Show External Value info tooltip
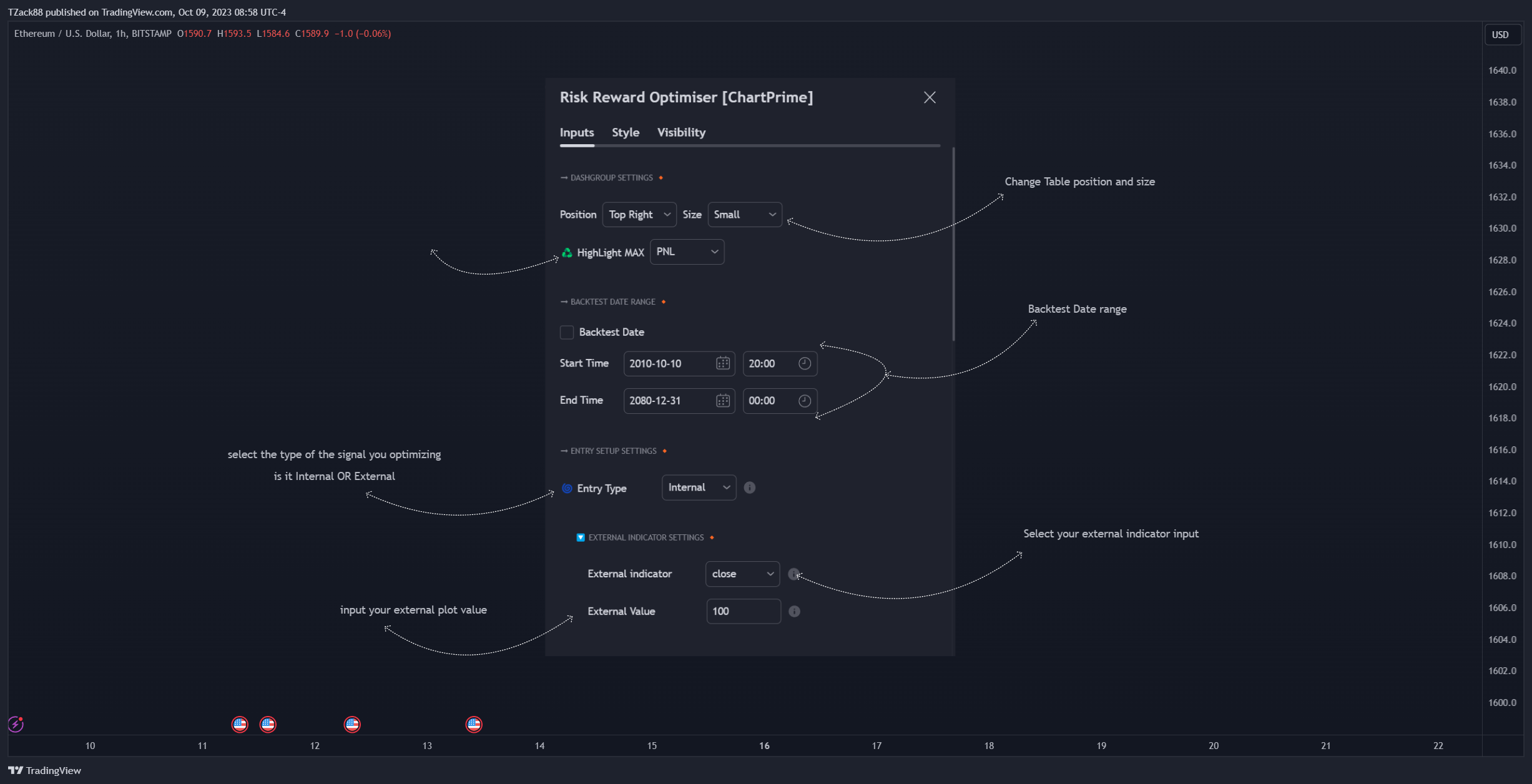 tap(794, 611)
